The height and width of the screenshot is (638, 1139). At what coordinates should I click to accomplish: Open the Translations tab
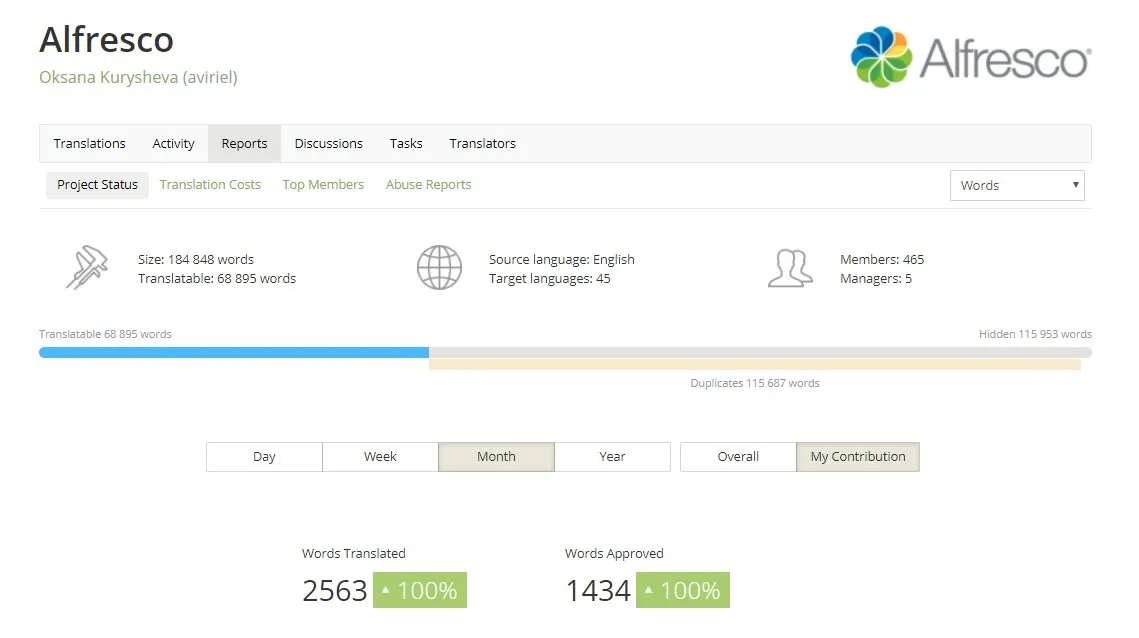(89, 143)
